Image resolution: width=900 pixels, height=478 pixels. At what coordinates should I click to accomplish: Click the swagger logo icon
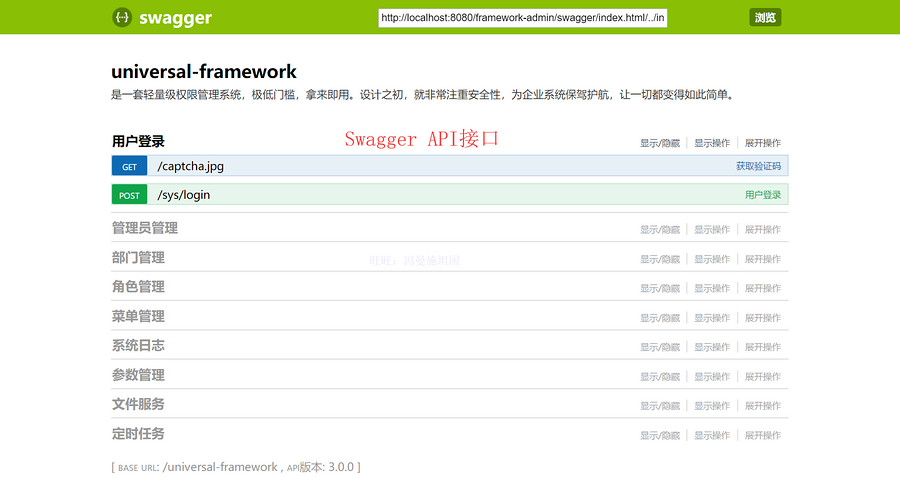pyautogui.click(x=122, y=17)
